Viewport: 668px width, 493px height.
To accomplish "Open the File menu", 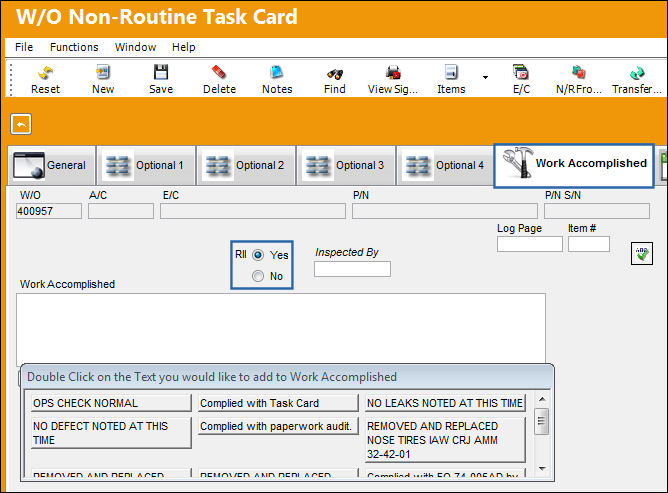I will tap(24, 47).
